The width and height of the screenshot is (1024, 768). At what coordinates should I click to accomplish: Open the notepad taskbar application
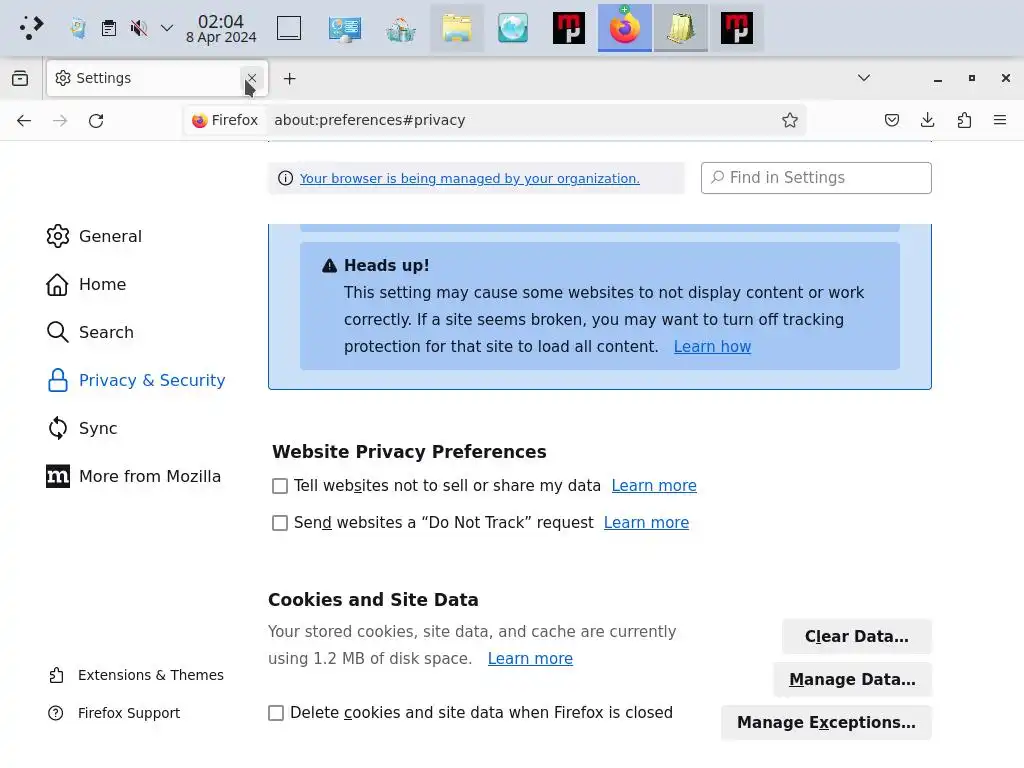click(680, 28)
